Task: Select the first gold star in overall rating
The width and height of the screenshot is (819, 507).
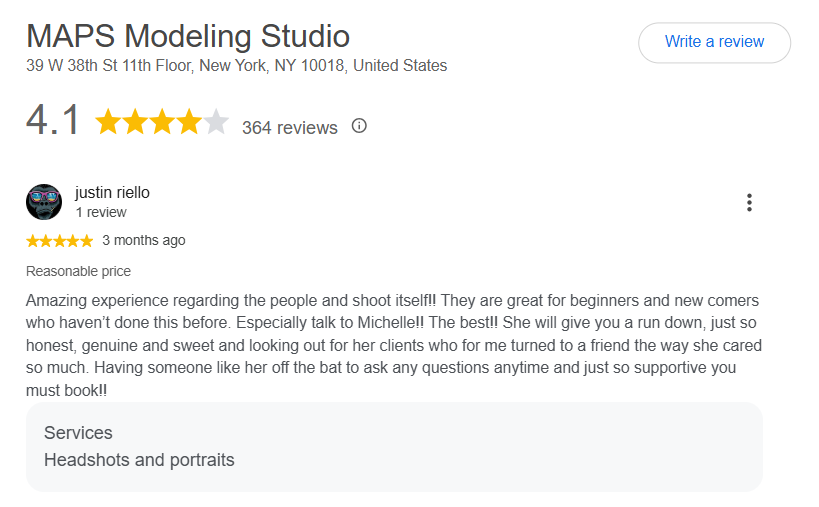Action: 108,122
